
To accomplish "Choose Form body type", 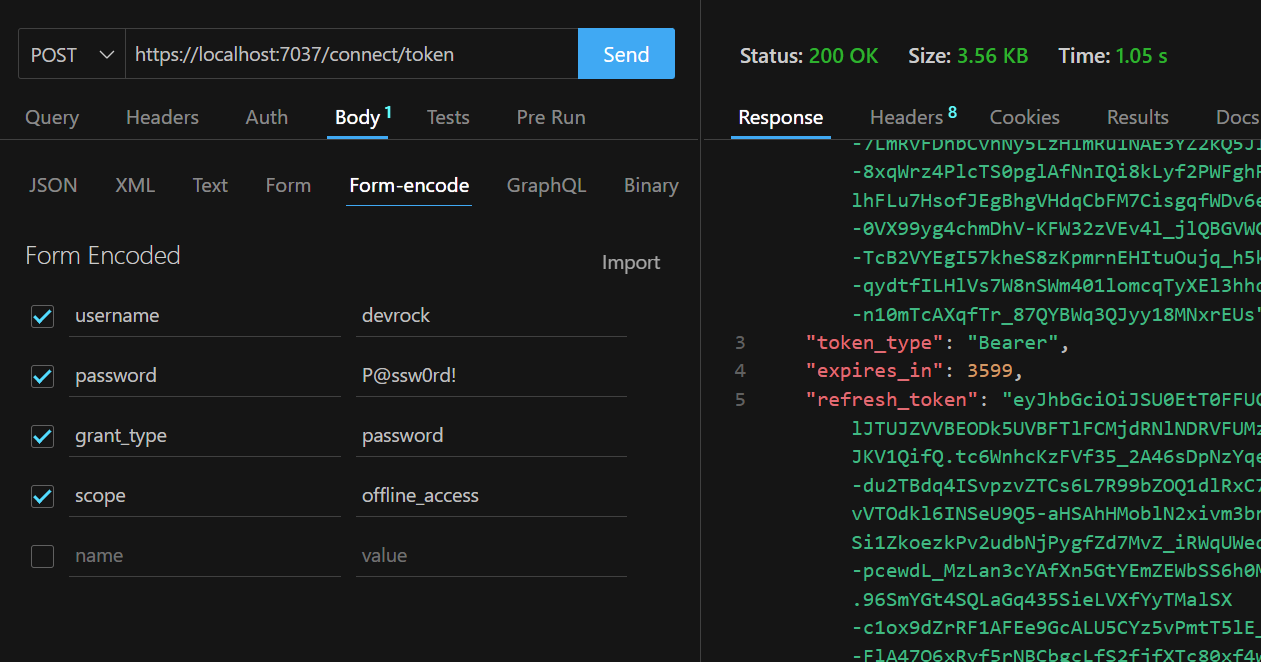I will coord(288,185).
